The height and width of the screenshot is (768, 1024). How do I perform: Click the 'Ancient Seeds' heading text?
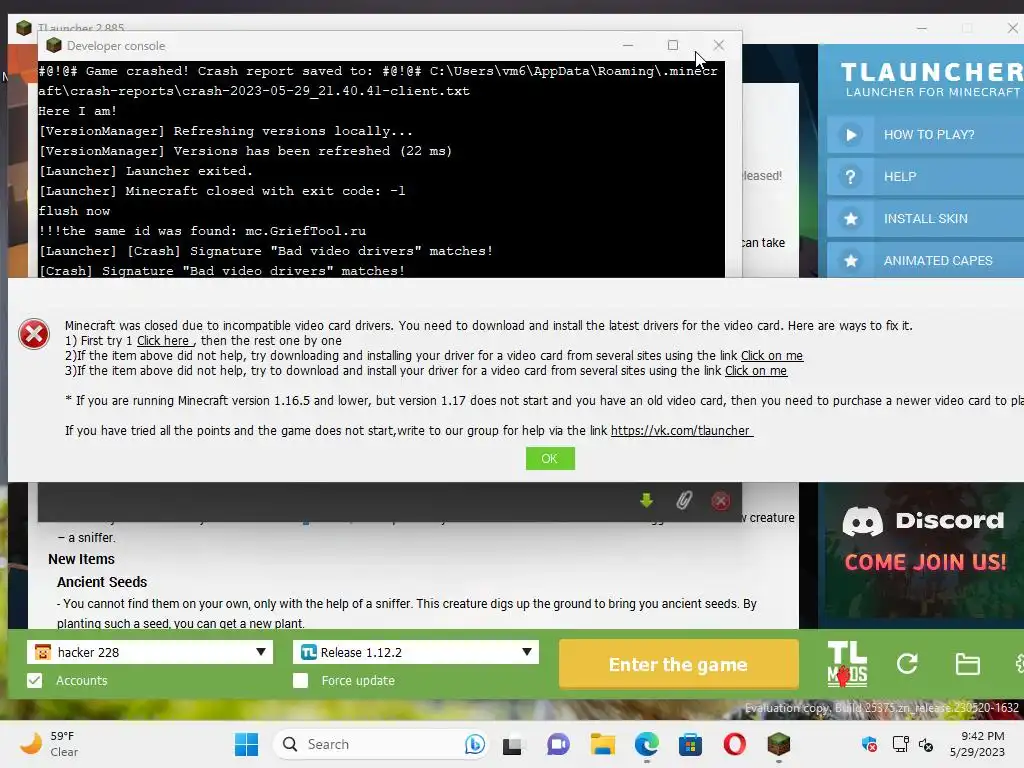(102, 582)
